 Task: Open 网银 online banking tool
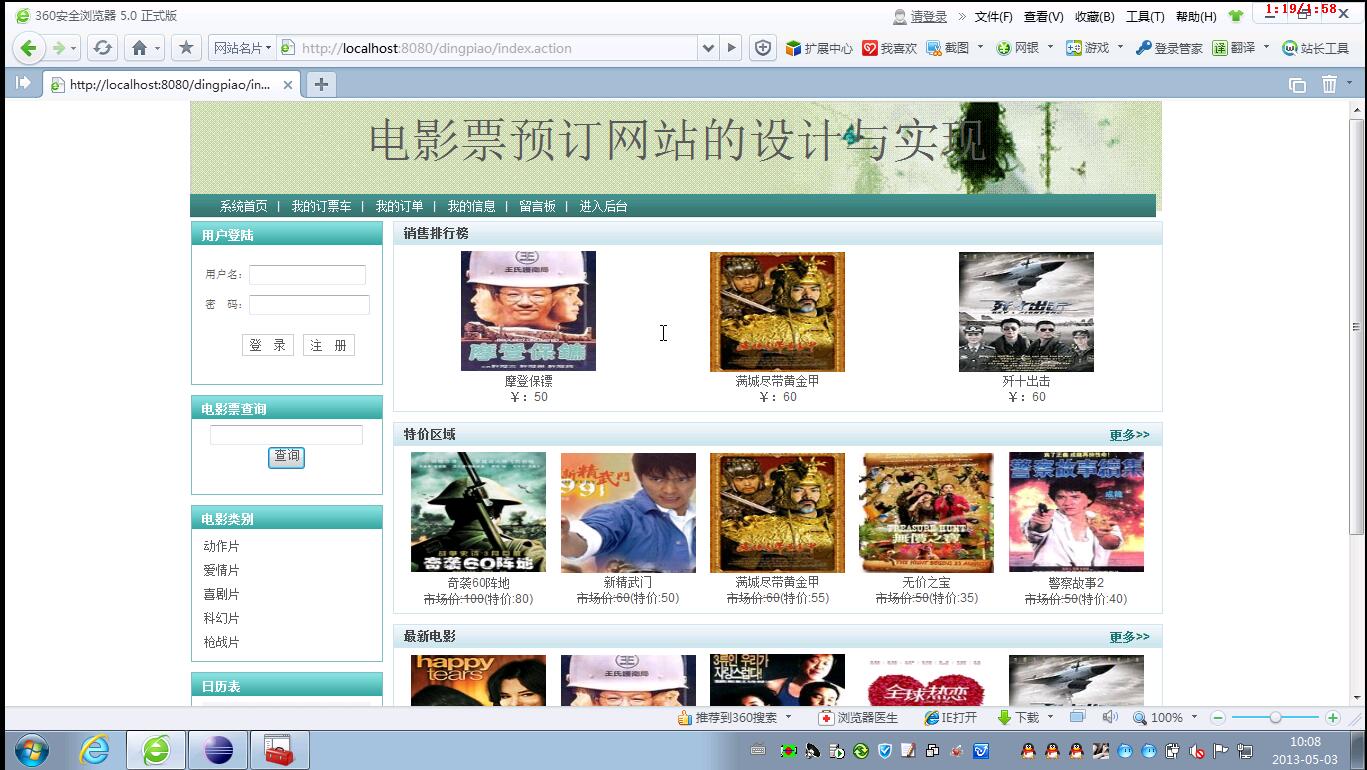[1018, 48]
